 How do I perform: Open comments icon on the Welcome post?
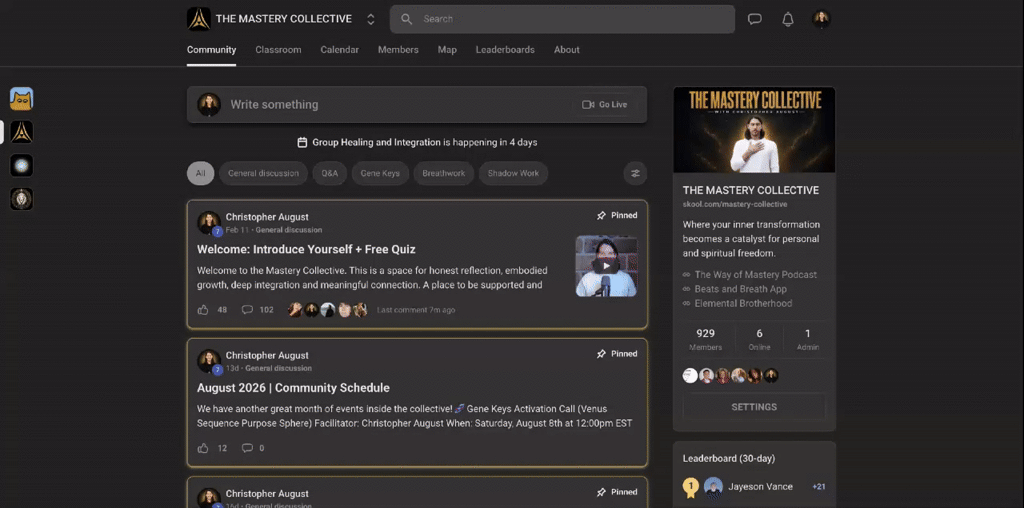coord(247,310)
